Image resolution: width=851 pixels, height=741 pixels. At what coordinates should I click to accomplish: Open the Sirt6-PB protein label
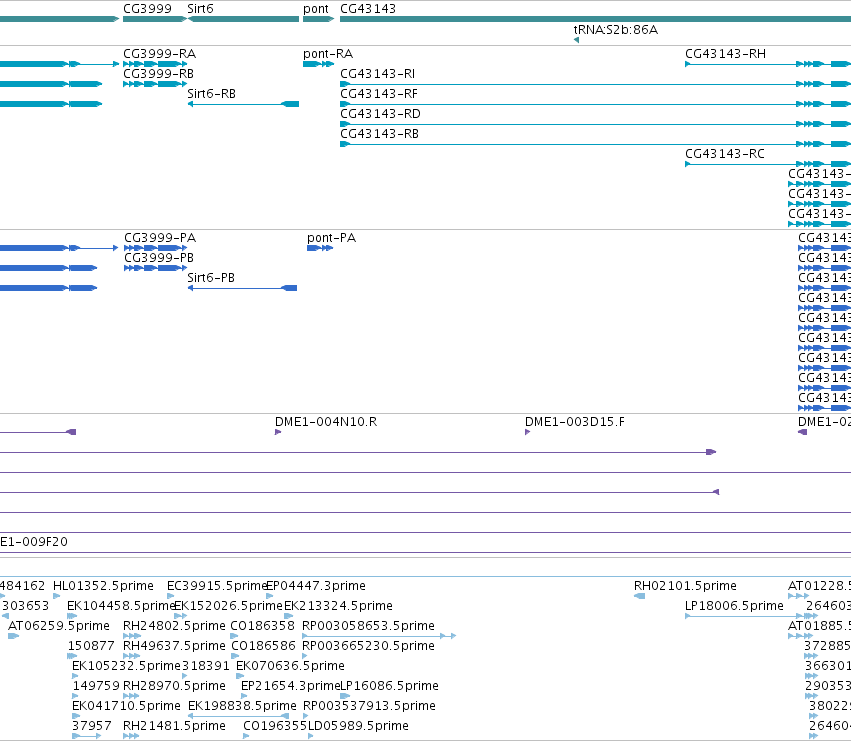(211, 278)
